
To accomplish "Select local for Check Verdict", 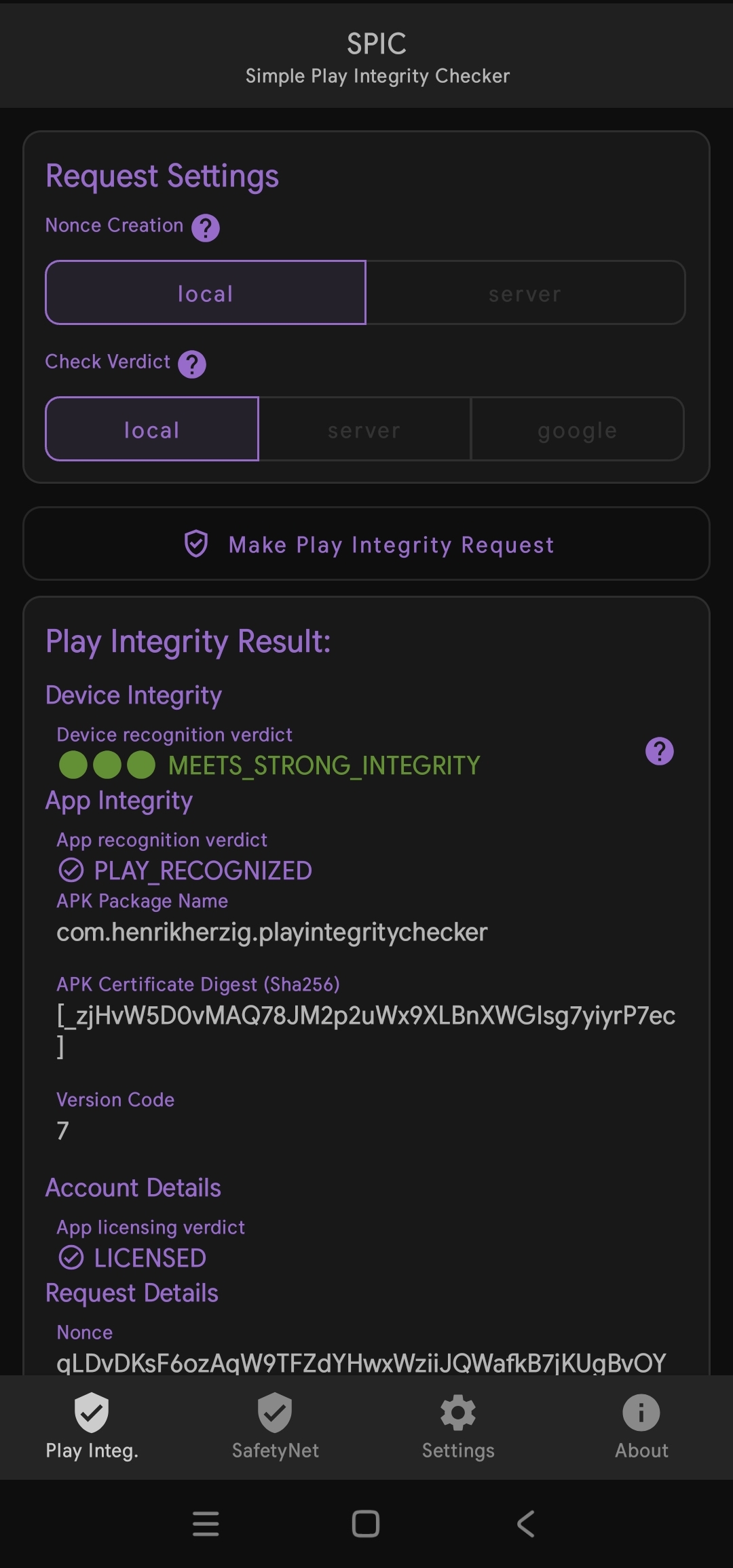I will [152, 429].
